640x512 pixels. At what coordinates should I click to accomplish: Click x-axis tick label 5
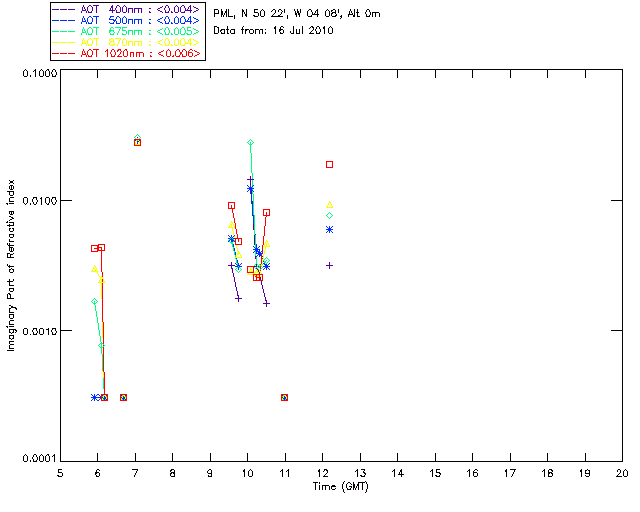pos(60,473)
